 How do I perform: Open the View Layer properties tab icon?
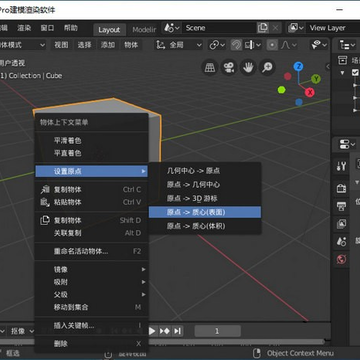pos(341,224)
